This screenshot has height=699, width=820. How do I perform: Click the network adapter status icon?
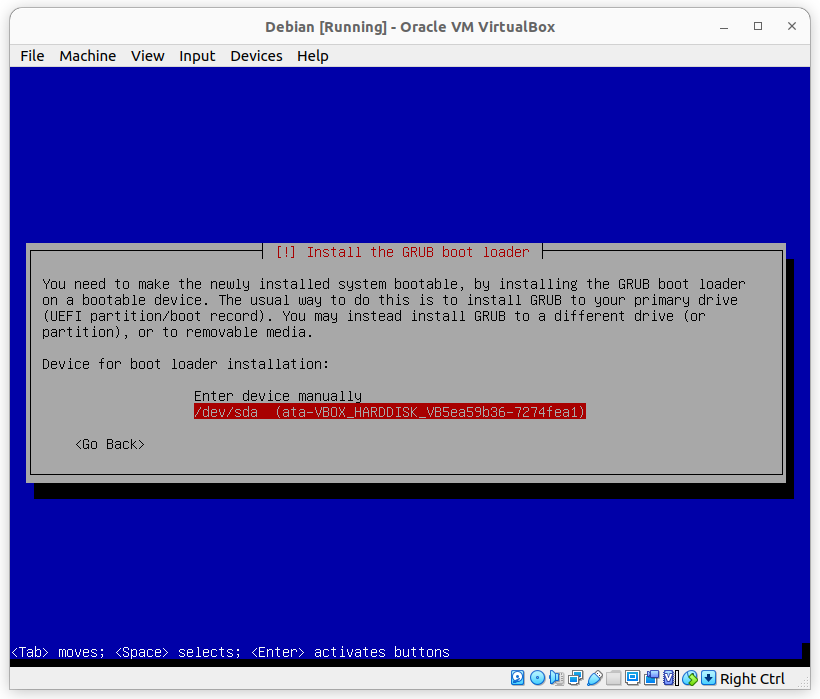pos(575,678)
